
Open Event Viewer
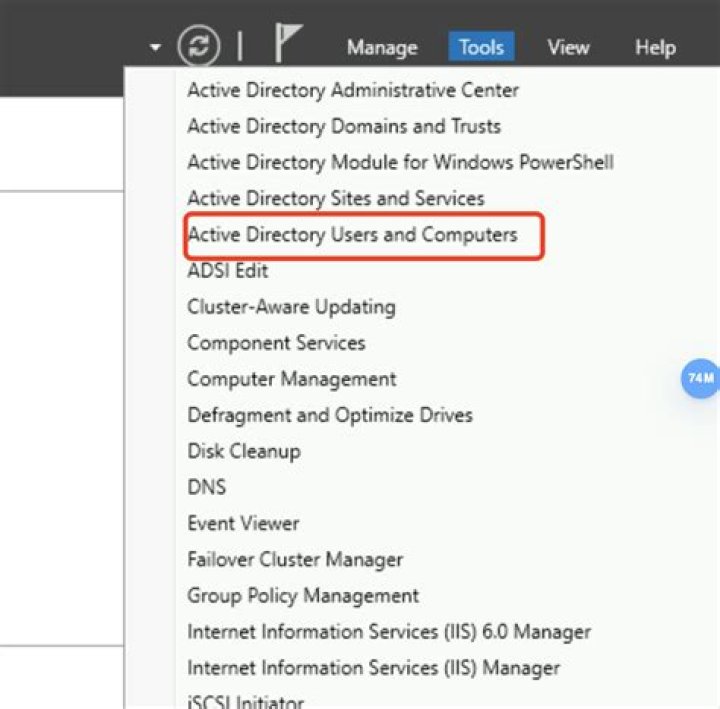tap(243, 523)
